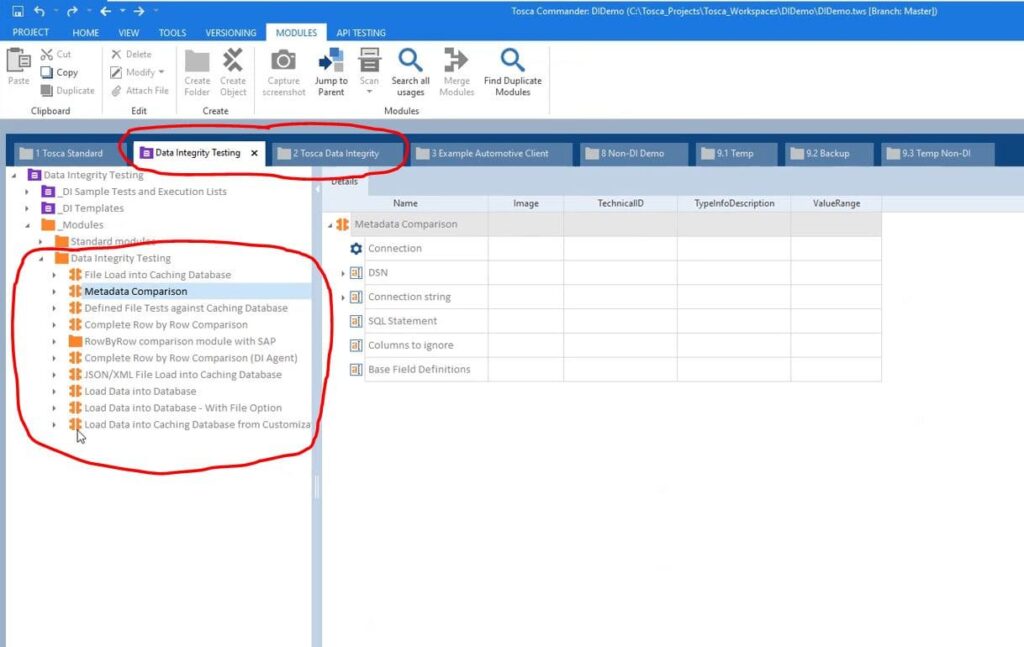Expand _DI Sample Tests and Execution Lists
1024x647 pixels.
(27, 192)
